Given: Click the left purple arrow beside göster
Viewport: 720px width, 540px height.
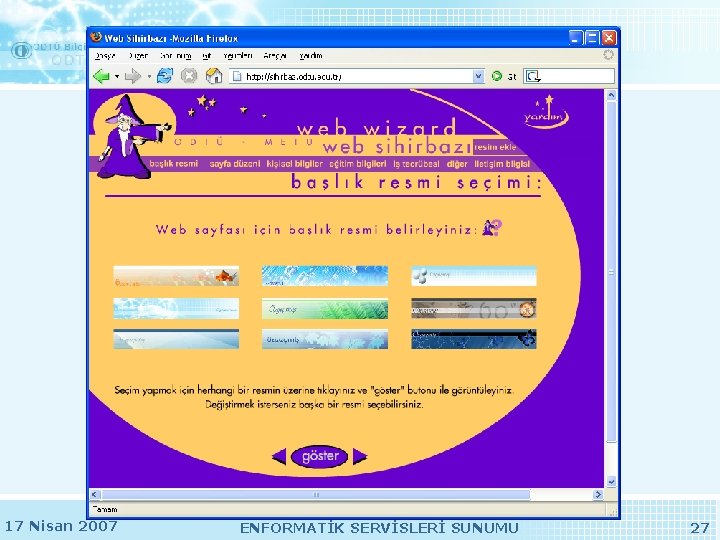Looking at the screenshot, I should coord(279,456).
